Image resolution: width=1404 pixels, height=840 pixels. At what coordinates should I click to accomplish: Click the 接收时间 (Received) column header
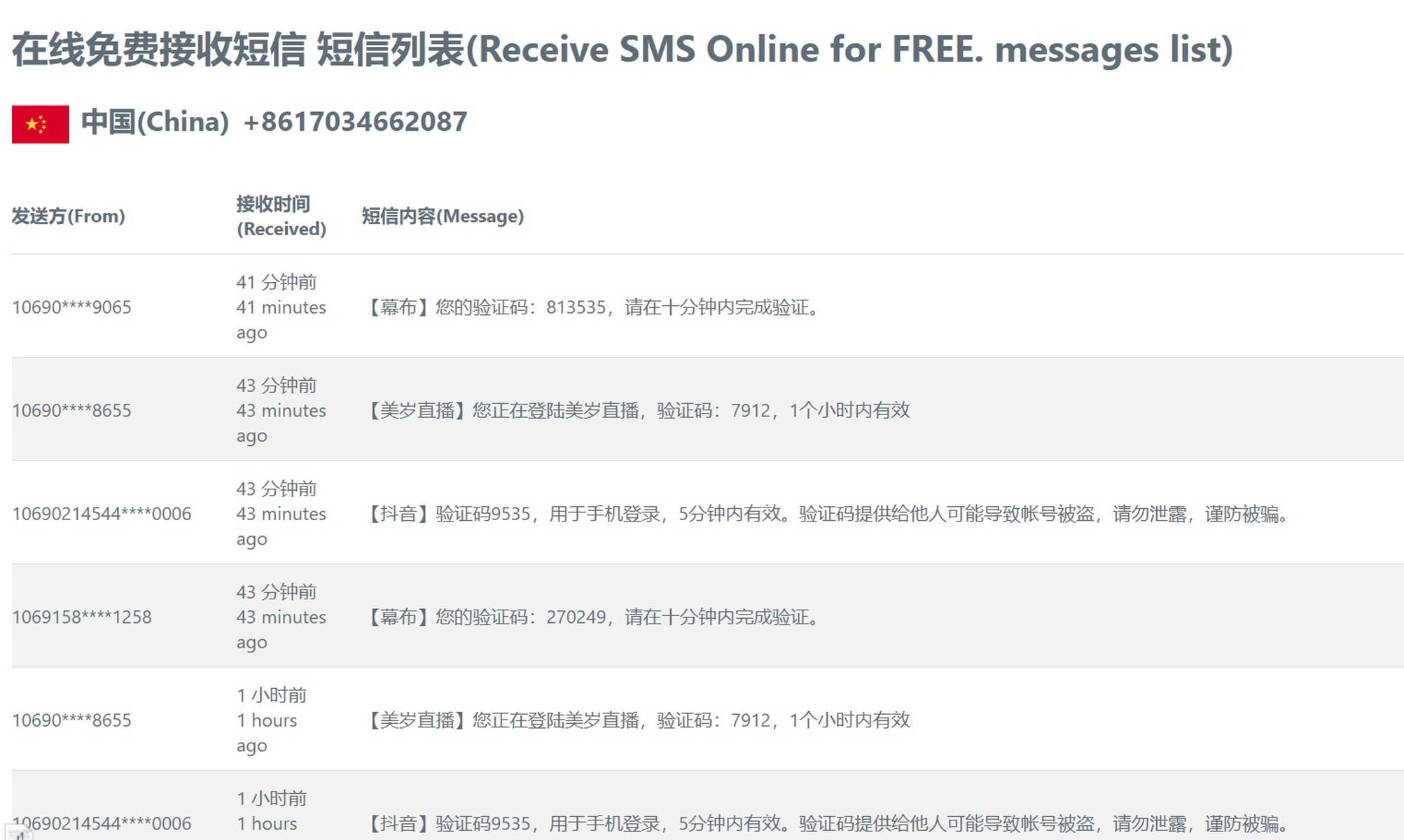[281, 216]
